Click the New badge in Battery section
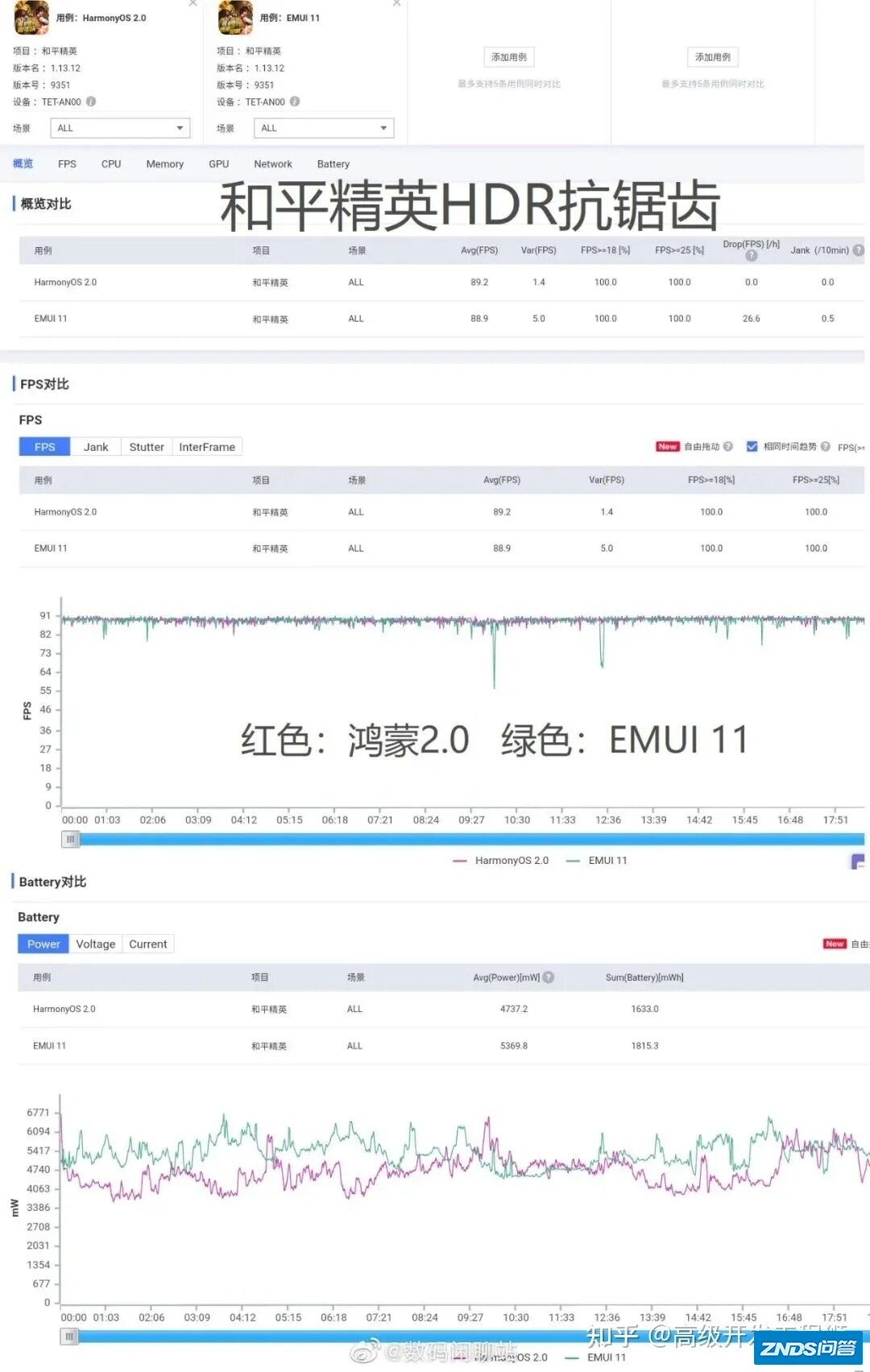This screenshot has width=870, height=1372. point(835,944)
